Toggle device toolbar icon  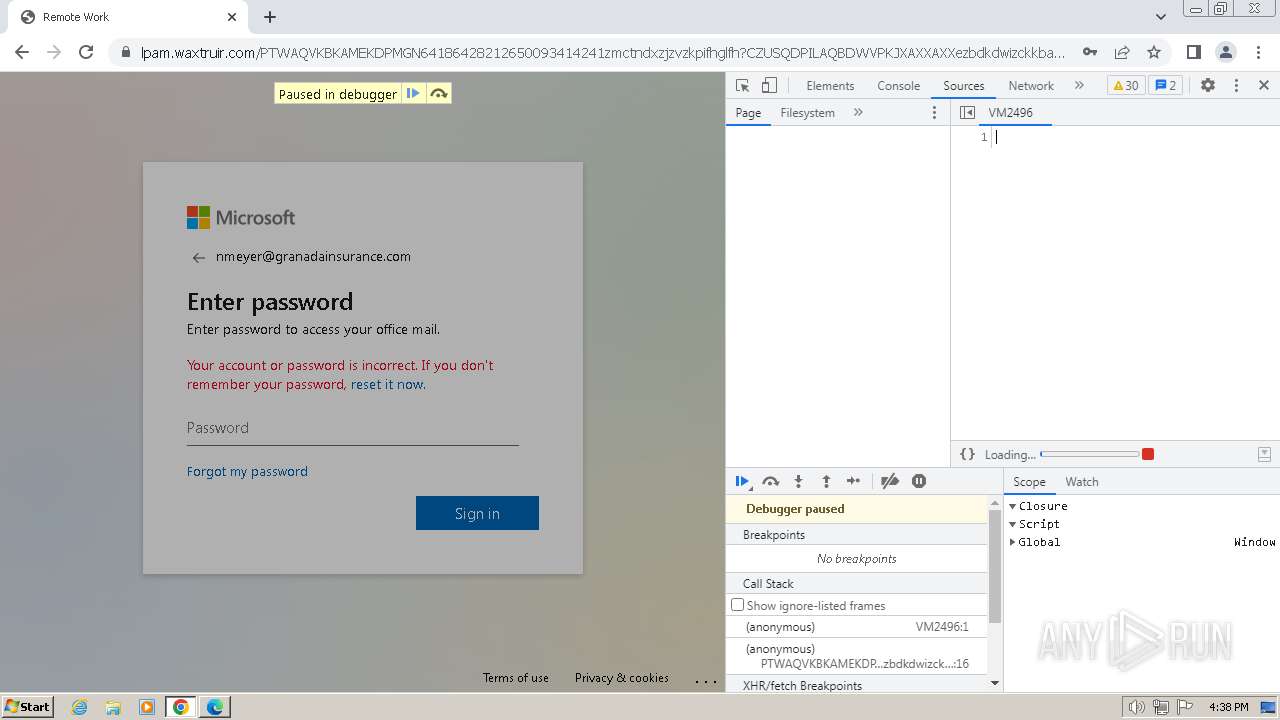769,85
